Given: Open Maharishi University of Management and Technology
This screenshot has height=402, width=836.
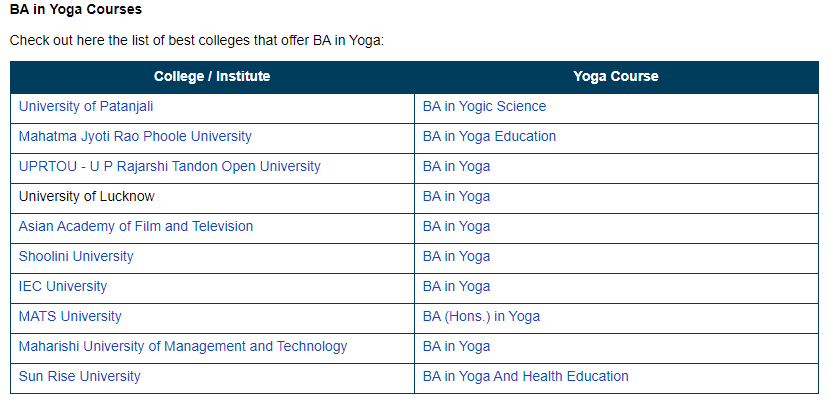Looking at the screenshot, I should tap(183, 347).
